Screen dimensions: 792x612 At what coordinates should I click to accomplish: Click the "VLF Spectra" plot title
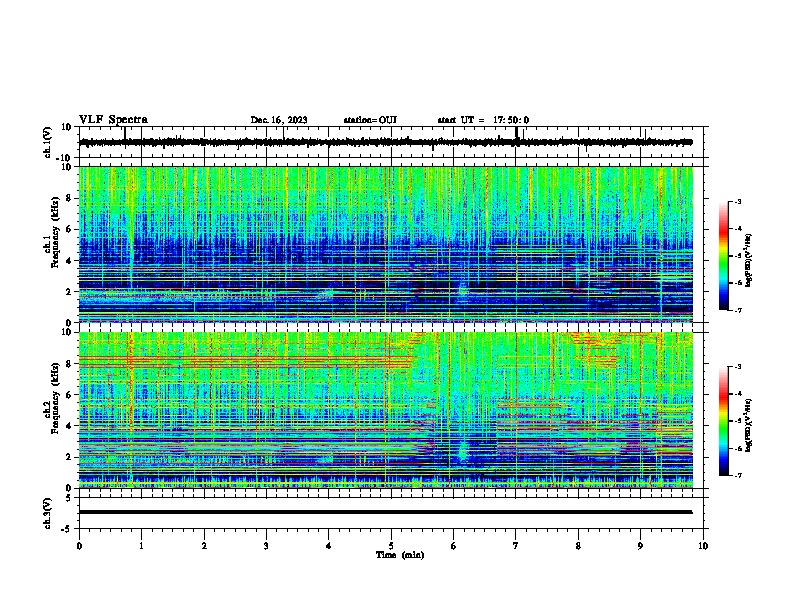[113, 120]
